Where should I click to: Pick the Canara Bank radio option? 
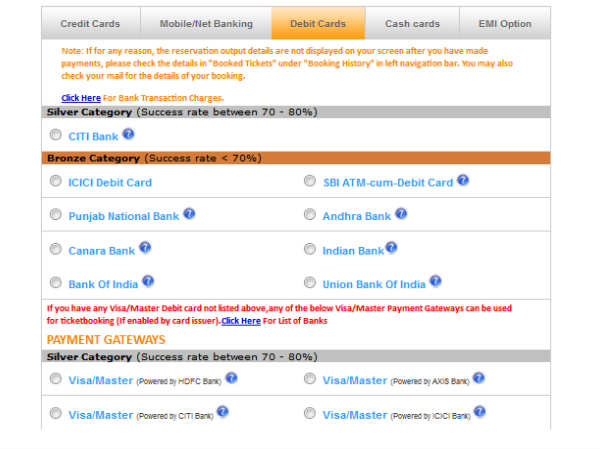pyautogui.click(x=54, y=249)
